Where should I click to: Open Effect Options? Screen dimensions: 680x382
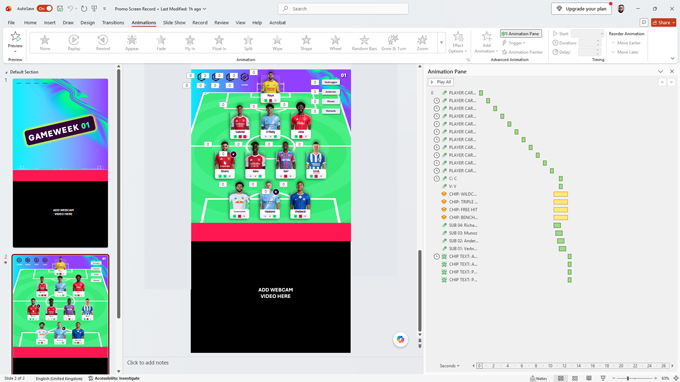458,42
